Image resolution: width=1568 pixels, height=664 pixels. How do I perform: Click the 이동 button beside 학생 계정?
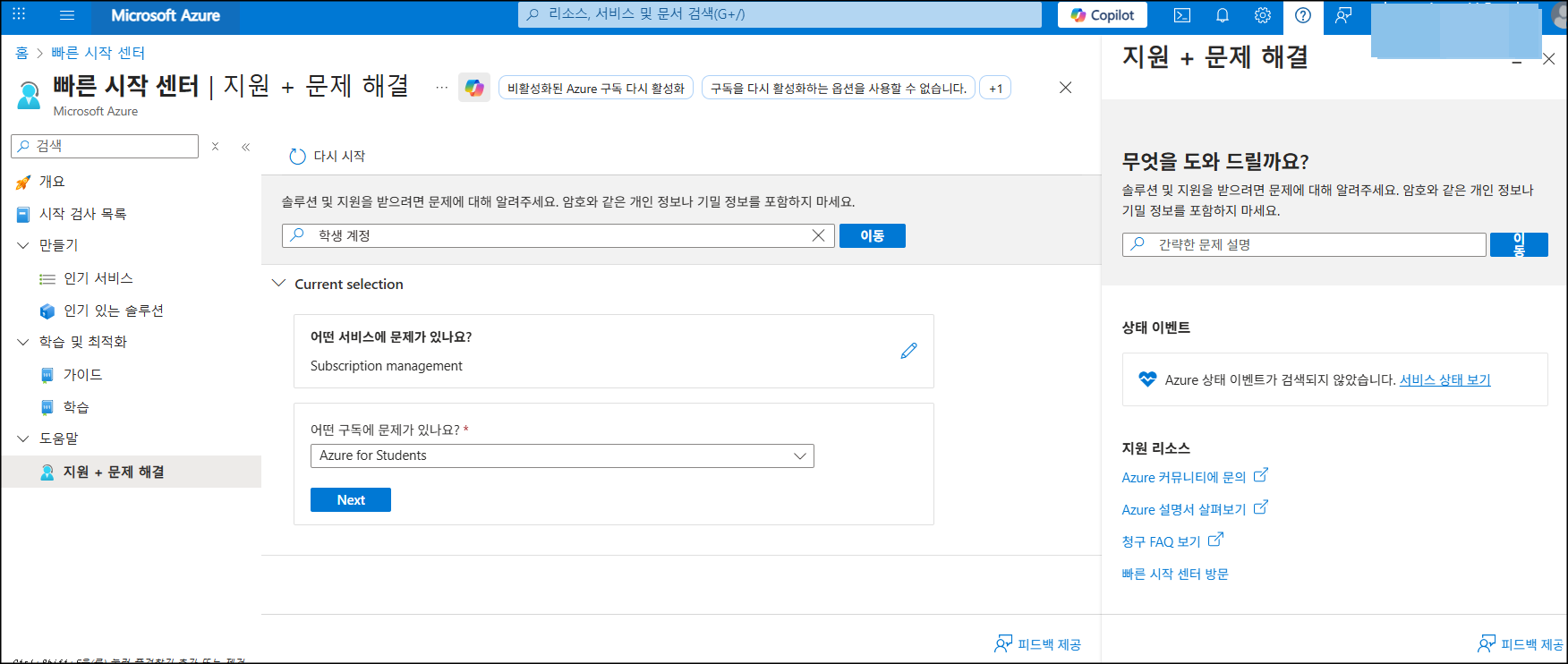pyautogui.click(x=873, y=235)
